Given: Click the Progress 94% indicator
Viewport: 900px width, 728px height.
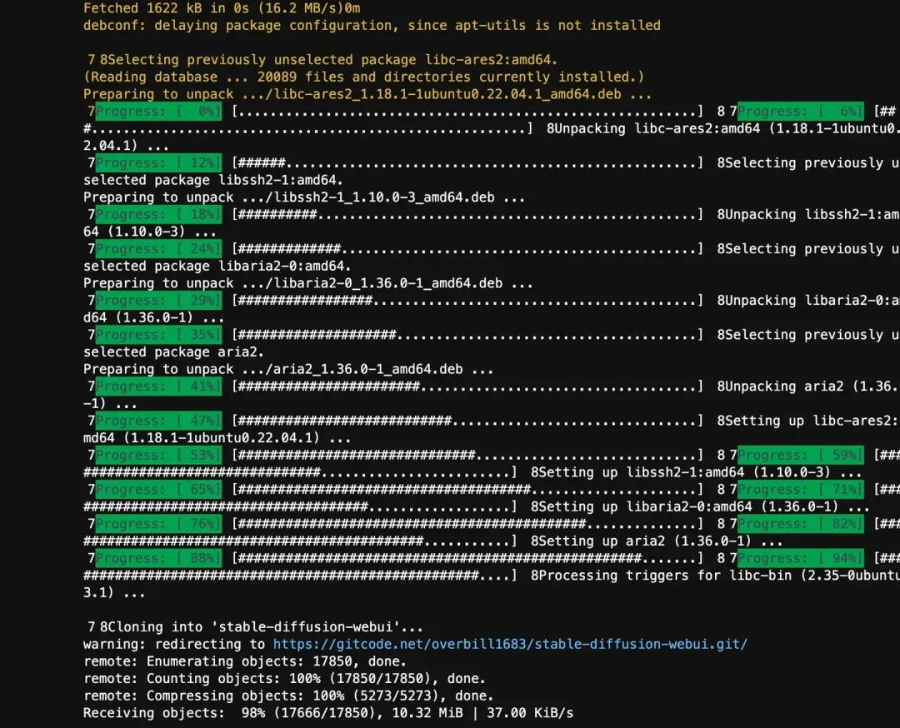Looking at the screenshot, I should 800,558.
